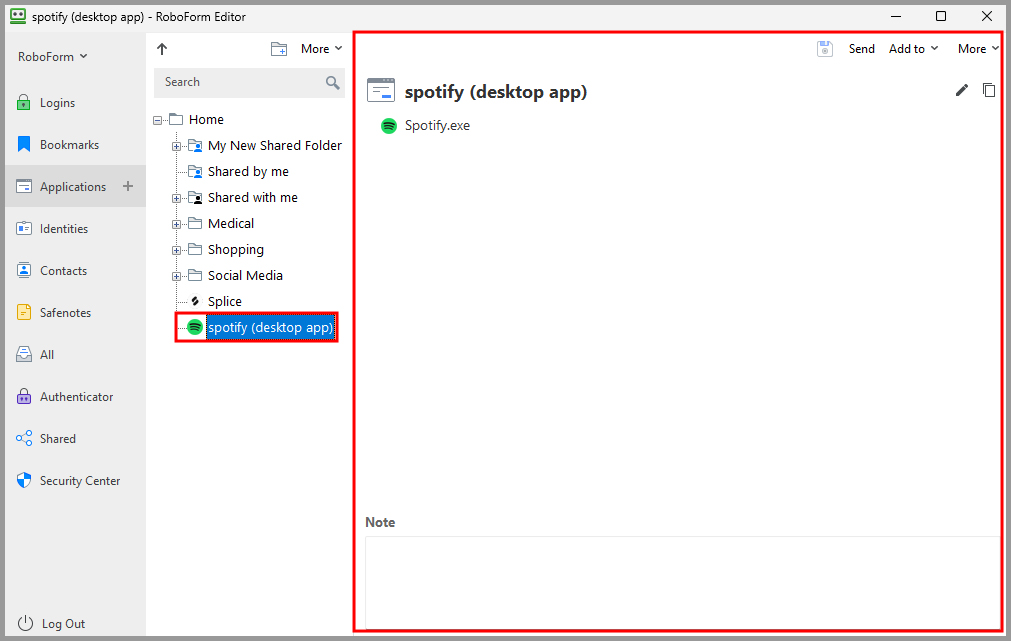Select the Shopping folder
The height and width of the screenshot is (641, 1011).
tap(235, 250)
